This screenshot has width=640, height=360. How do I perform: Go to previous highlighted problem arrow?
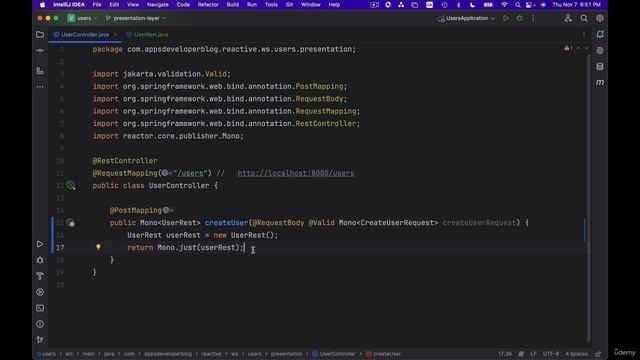(x=578, y=49)
